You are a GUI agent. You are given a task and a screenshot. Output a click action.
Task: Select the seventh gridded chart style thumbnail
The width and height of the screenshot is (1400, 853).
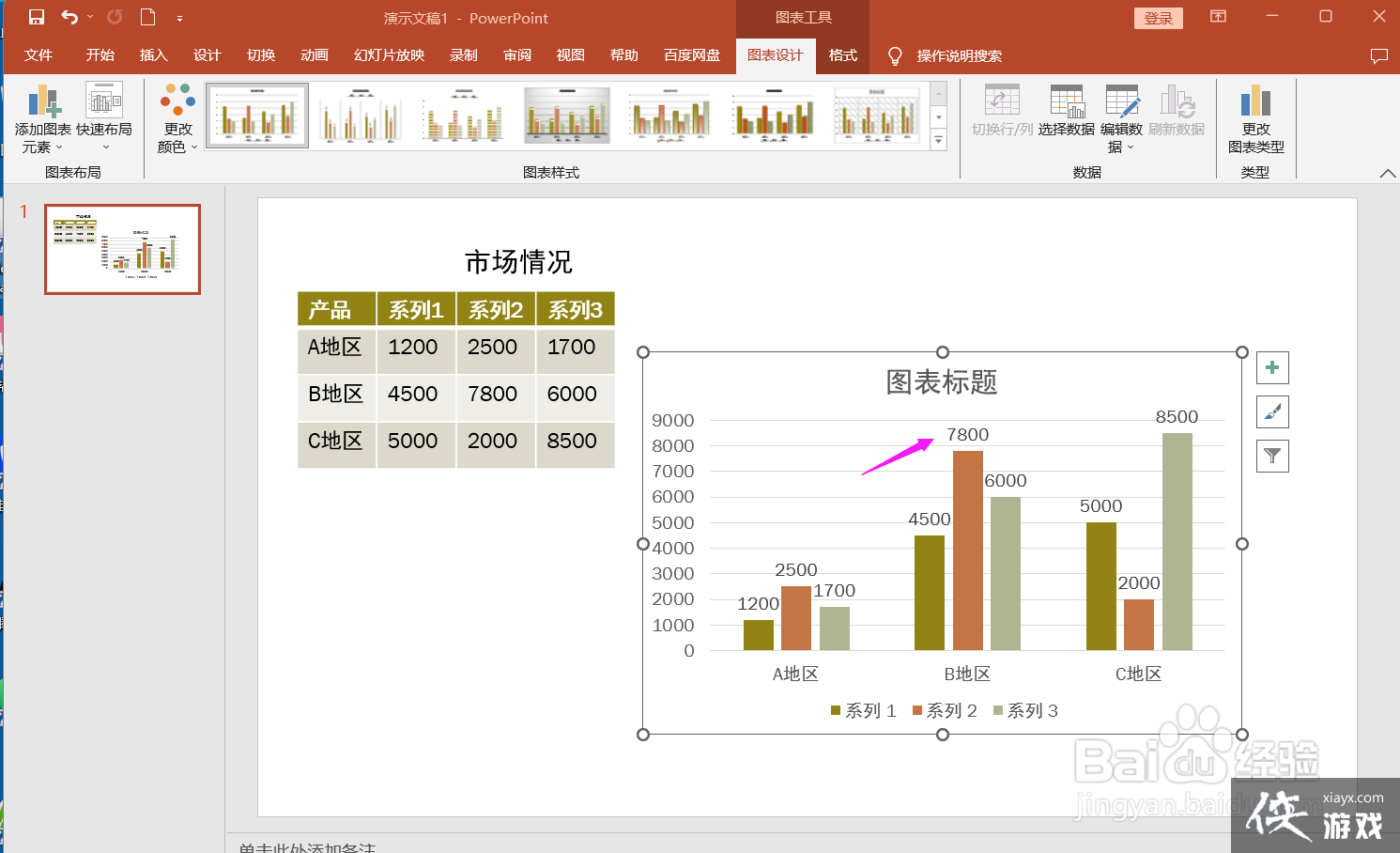(877, 115)
